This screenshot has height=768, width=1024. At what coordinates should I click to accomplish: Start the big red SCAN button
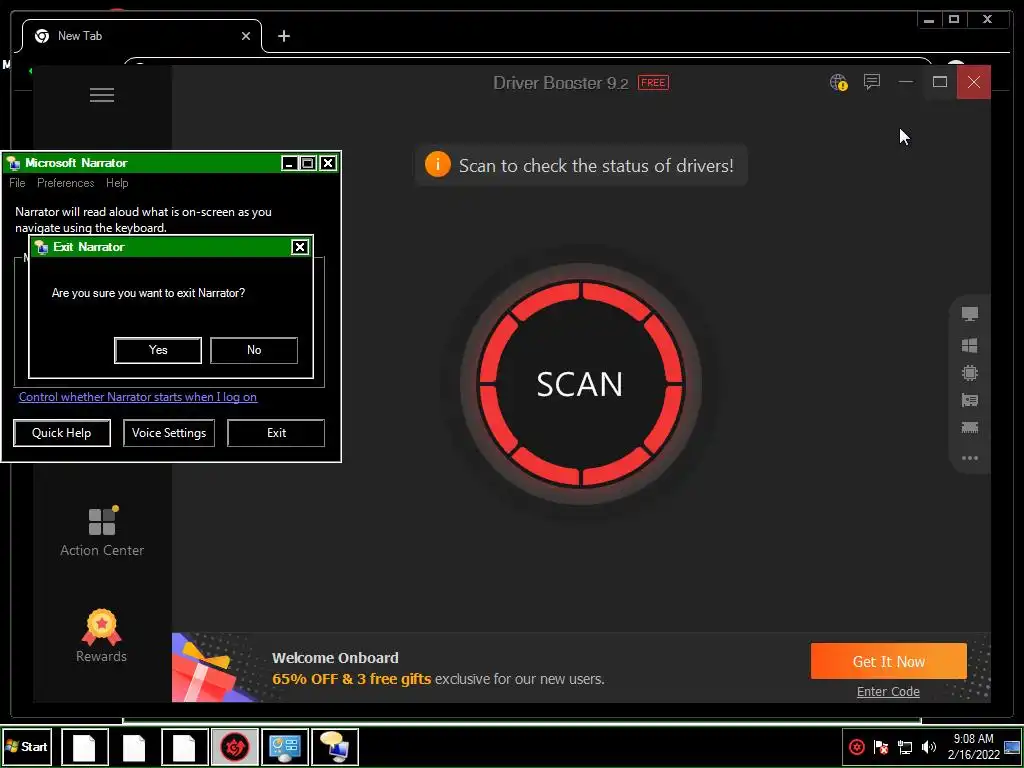[580, 384]
